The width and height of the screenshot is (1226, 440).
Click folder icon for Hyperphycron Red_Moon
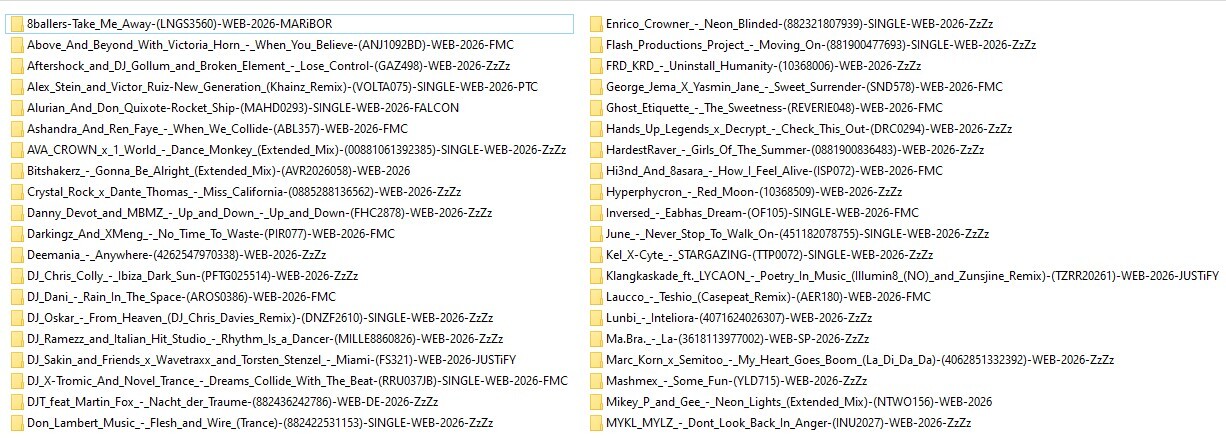click(595, 192)
